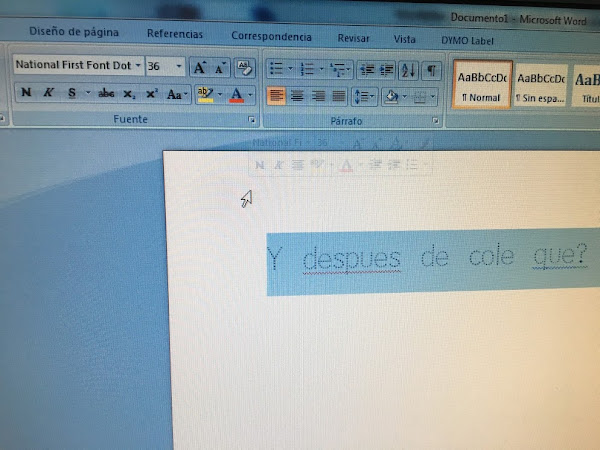
Task: Toggle bold (N) in floating mini toolbar
Action: tap(259, 165)
